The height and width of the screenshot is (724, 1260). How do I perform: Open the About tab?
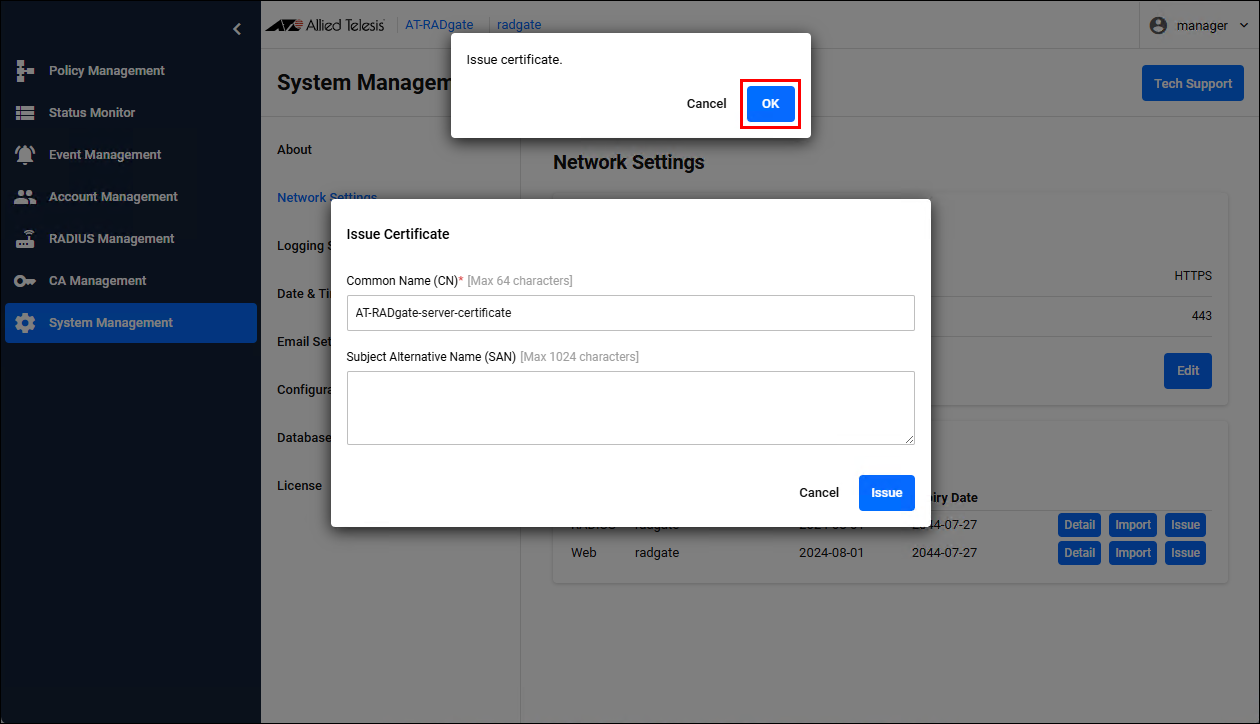[x=295, y=150]
